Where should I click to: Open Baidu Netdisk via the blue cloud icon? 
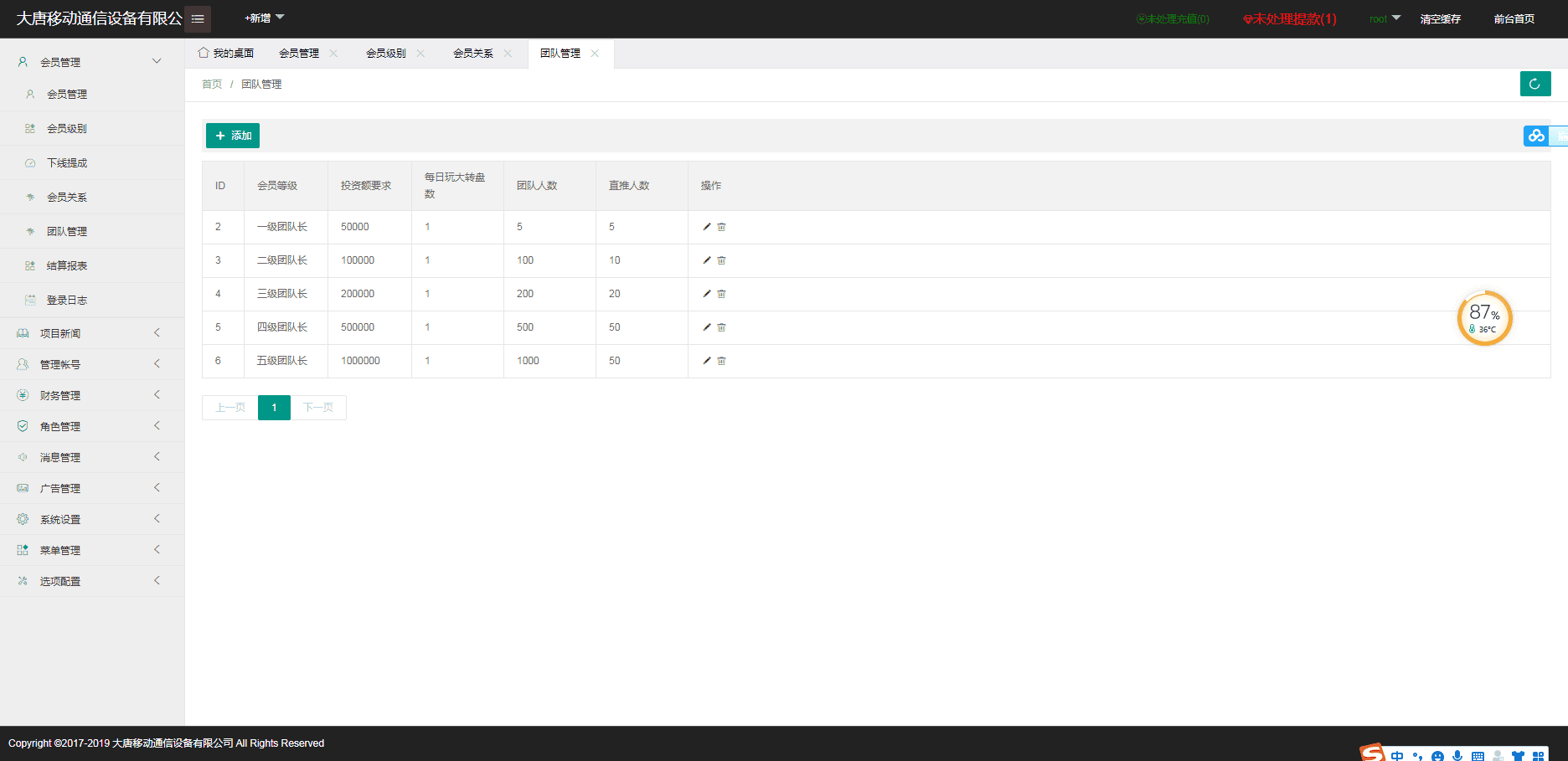[x=1535, y=135]
